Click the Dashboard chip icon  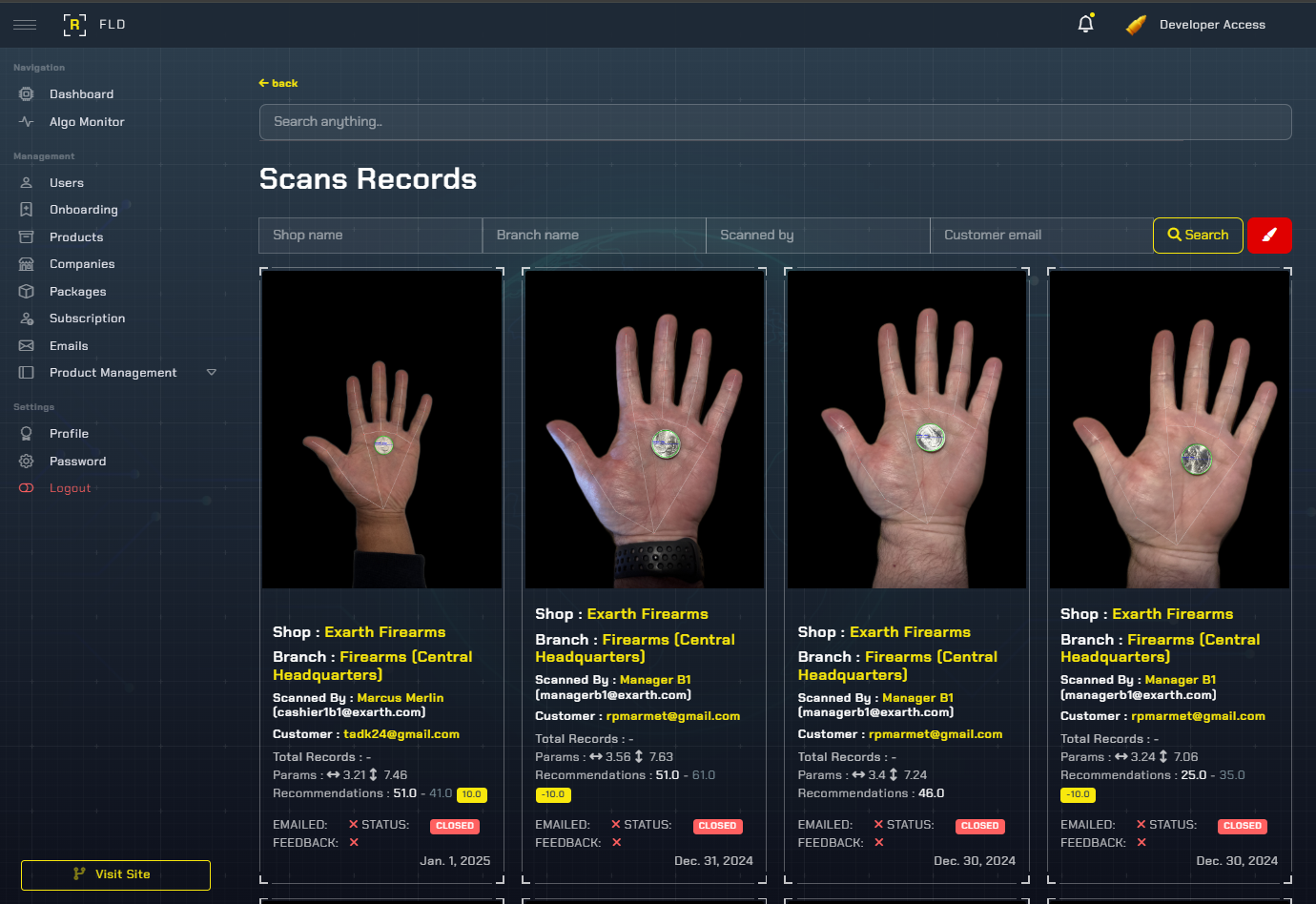pyautogui.click(x=27, y=94)
